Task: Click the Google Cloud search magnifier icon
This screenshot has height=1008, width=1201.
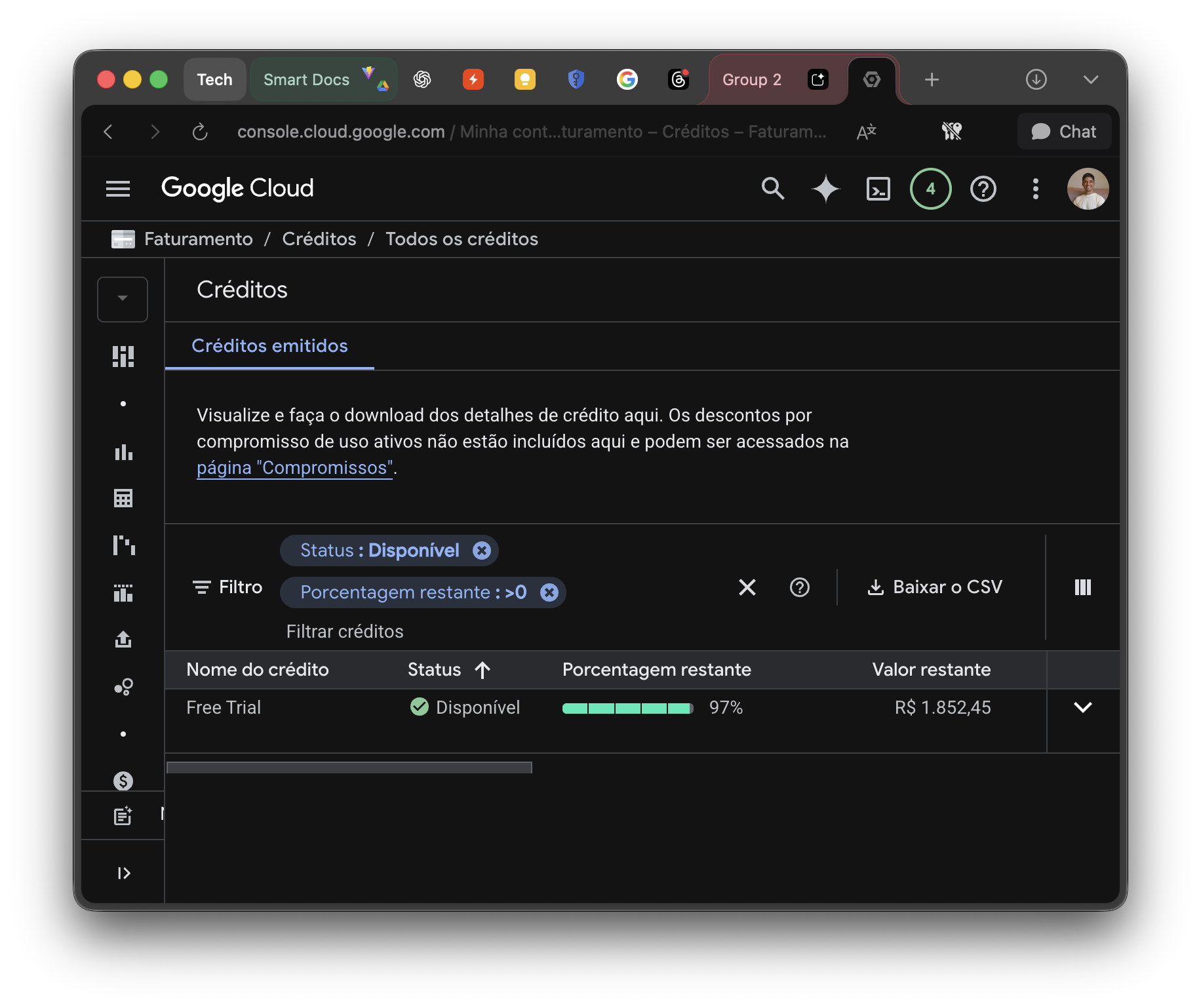Action: click(773, 189)
